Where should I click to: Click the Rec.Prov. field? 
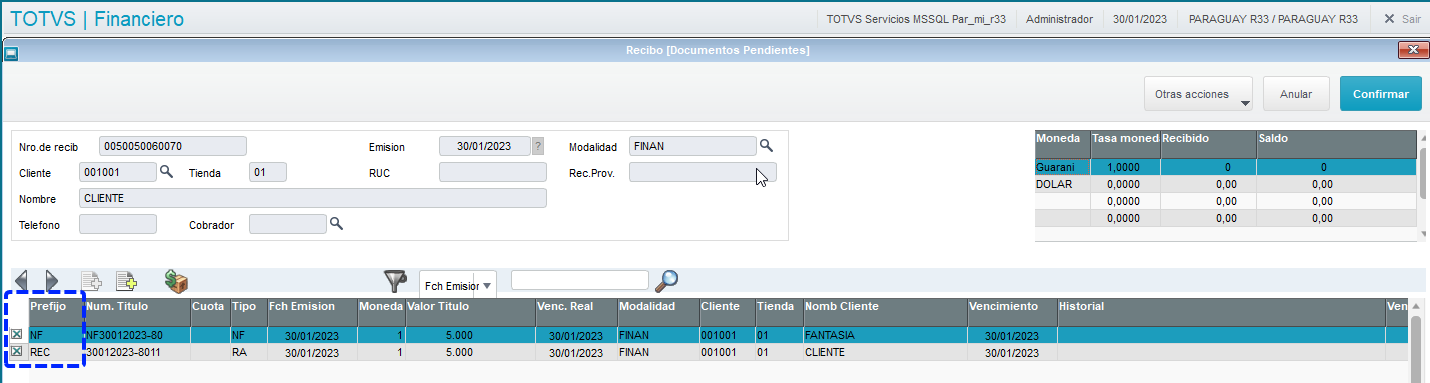pyautogui.click(x=702, y=172)
